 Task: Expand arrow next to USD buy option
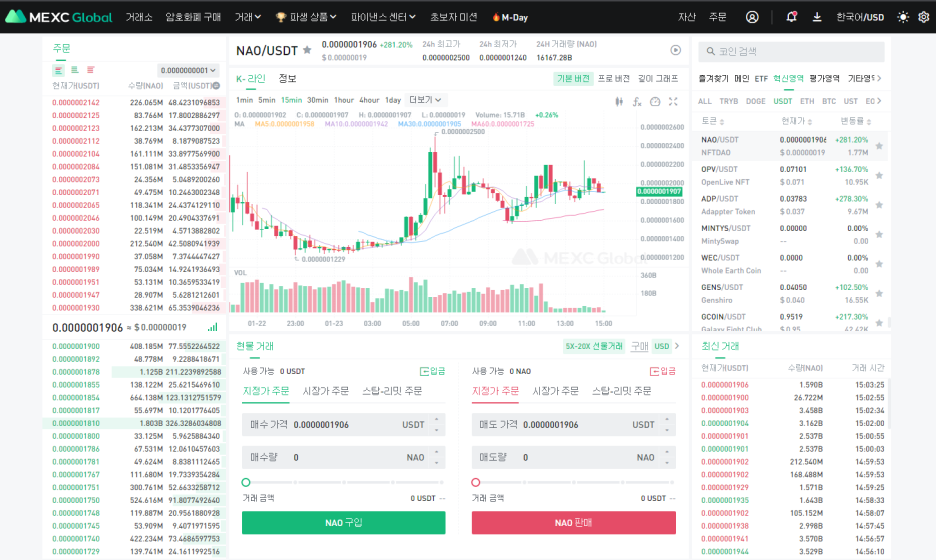pos(677,346)
